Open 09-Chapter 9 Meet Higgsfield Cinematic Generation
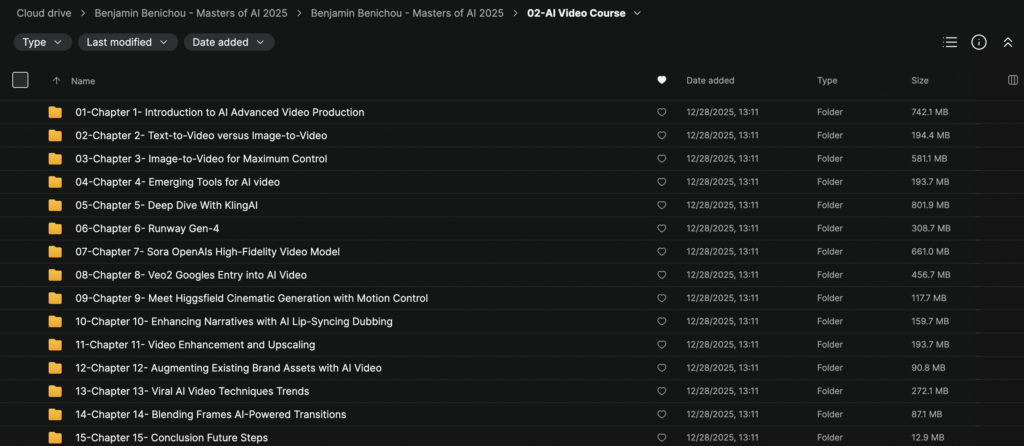 click(251, 298)
